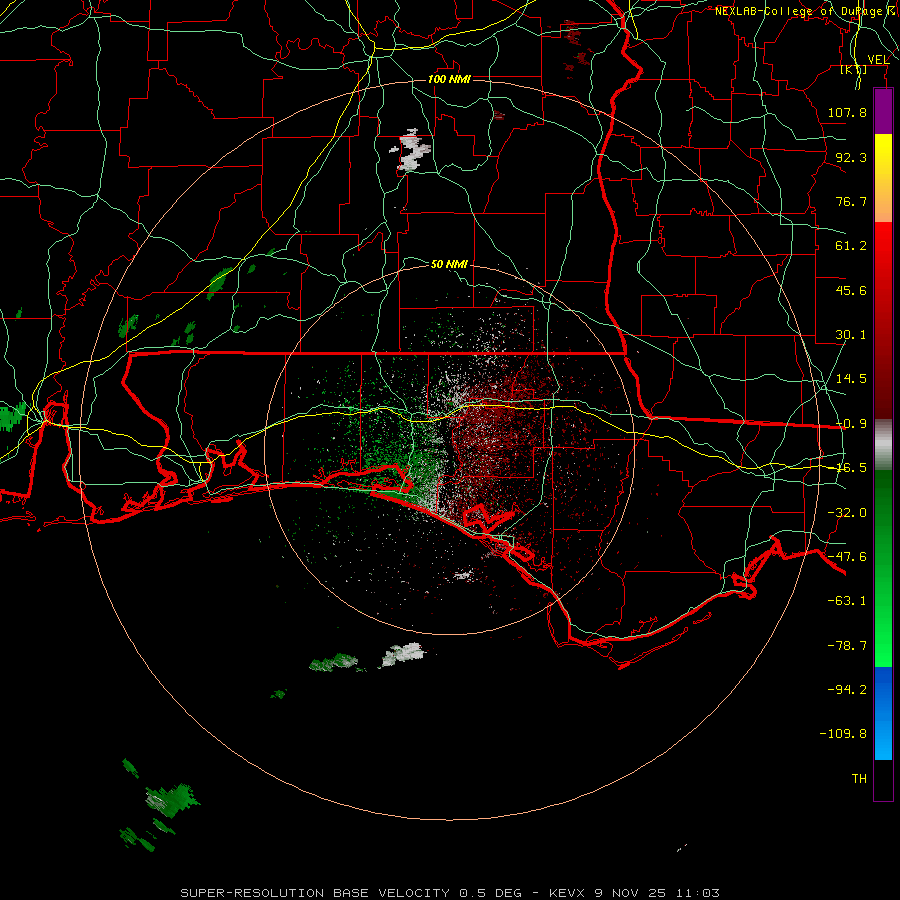
Task: Click the 45.6 legend value
Action: [x=851, y=290]
